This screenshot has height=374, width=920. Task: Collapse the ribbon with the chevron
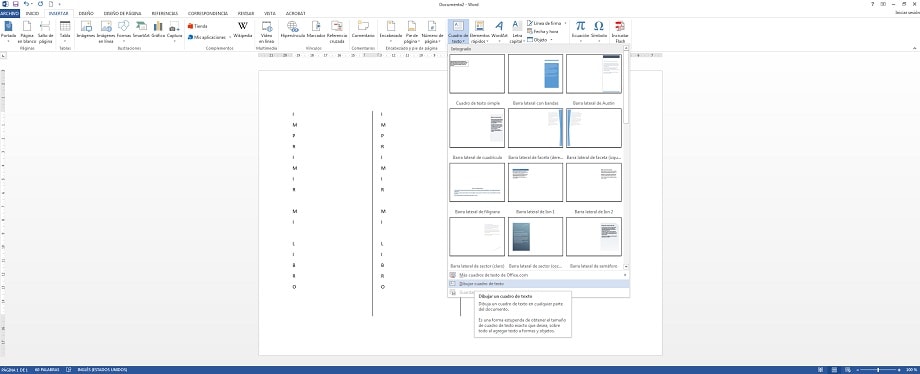(916, 48)
